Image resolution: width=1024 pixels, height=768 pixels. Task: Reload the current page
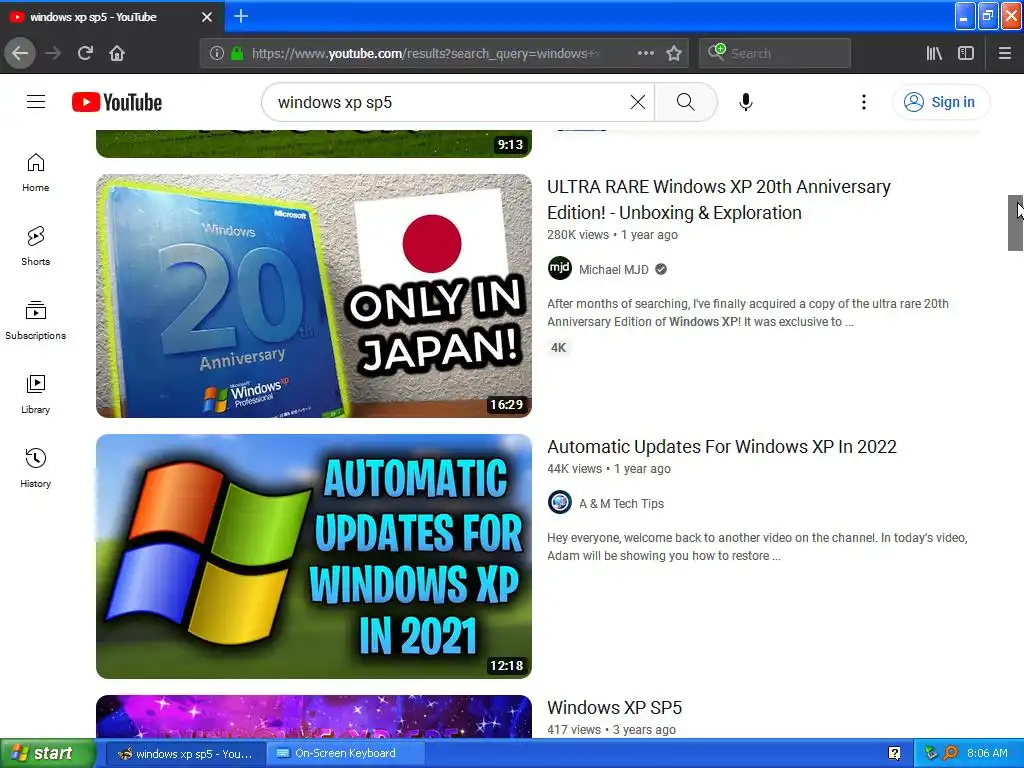[85, 53]
